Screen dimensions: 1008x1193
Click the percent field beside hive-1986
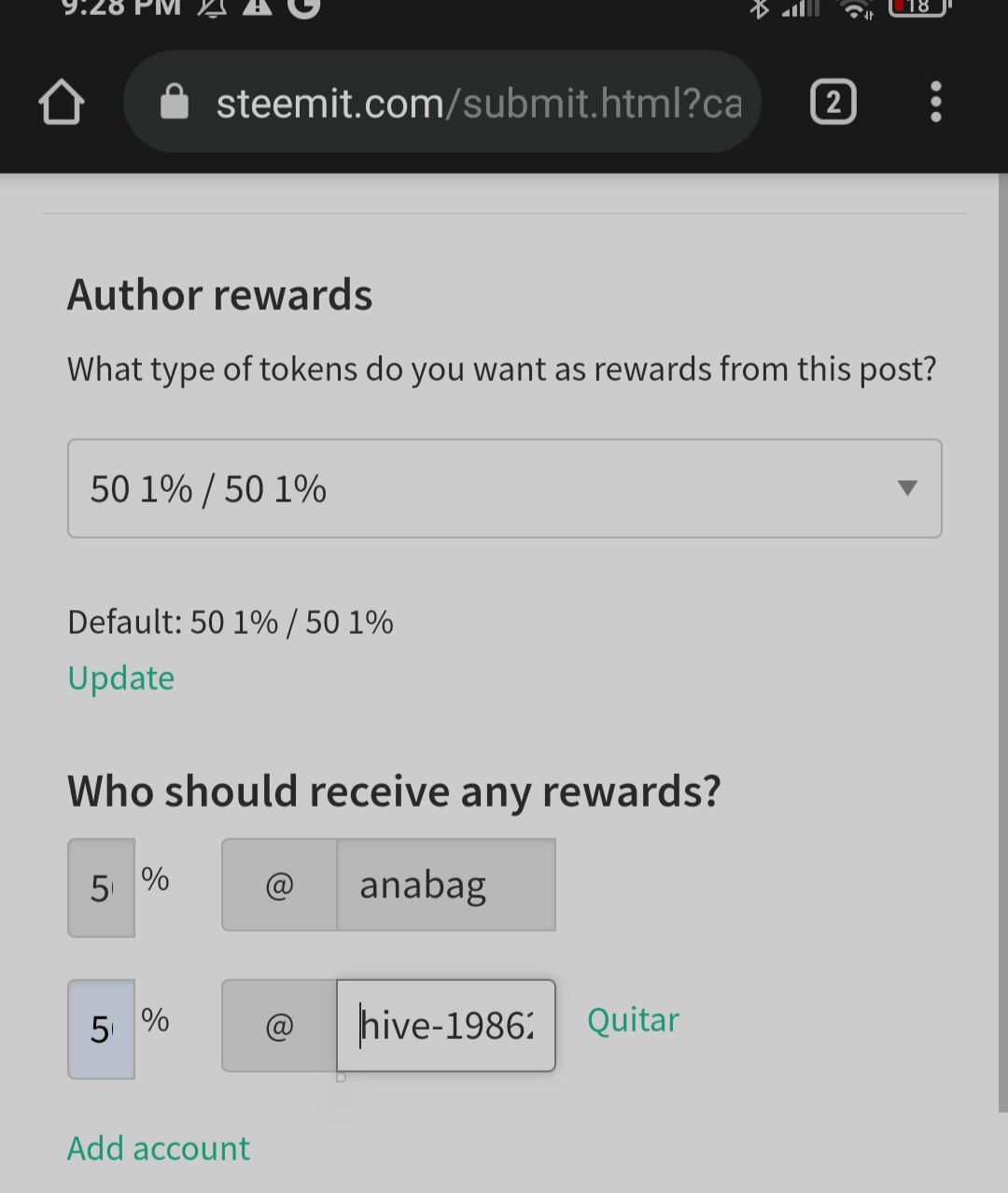[x=102, y=1029]
